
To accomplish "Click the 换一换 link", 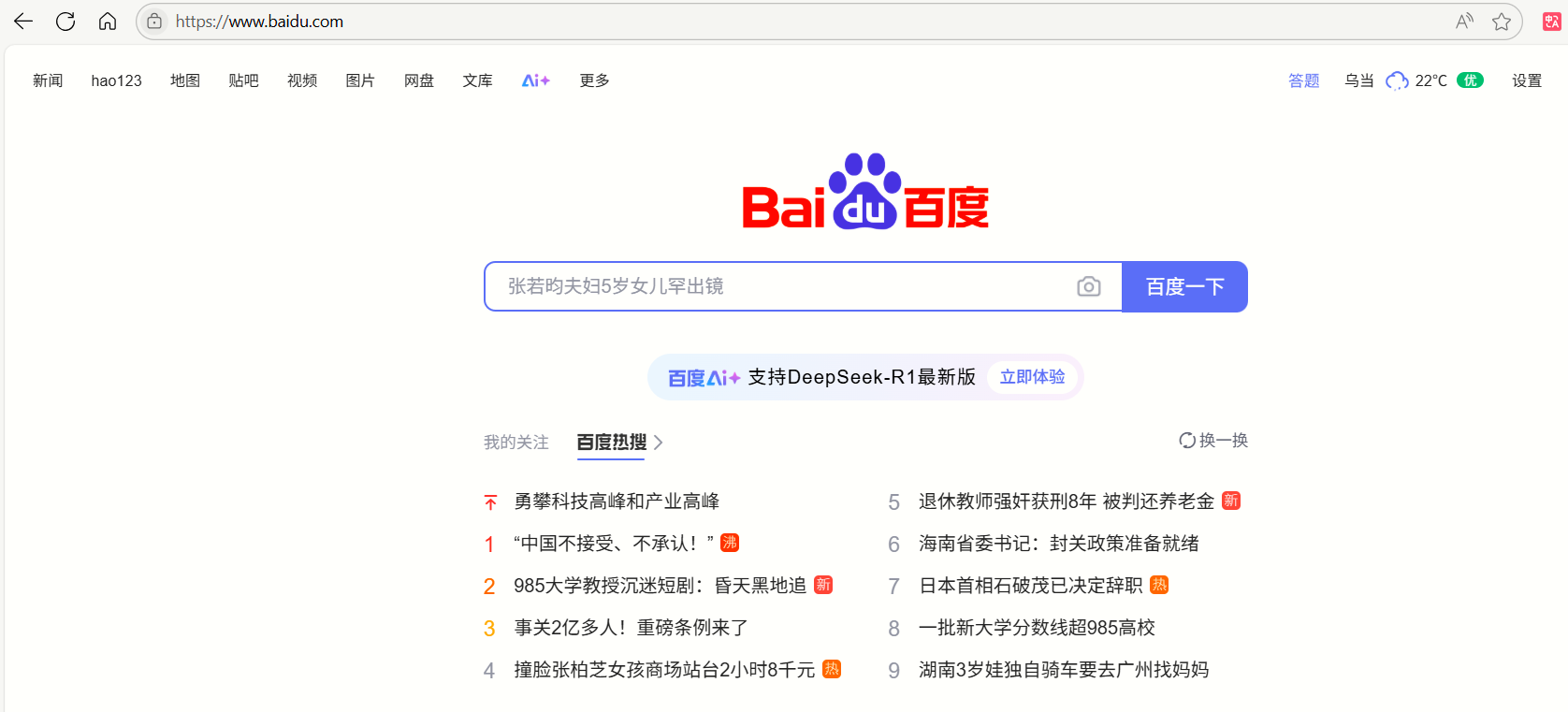I will tap(1224, 440).
